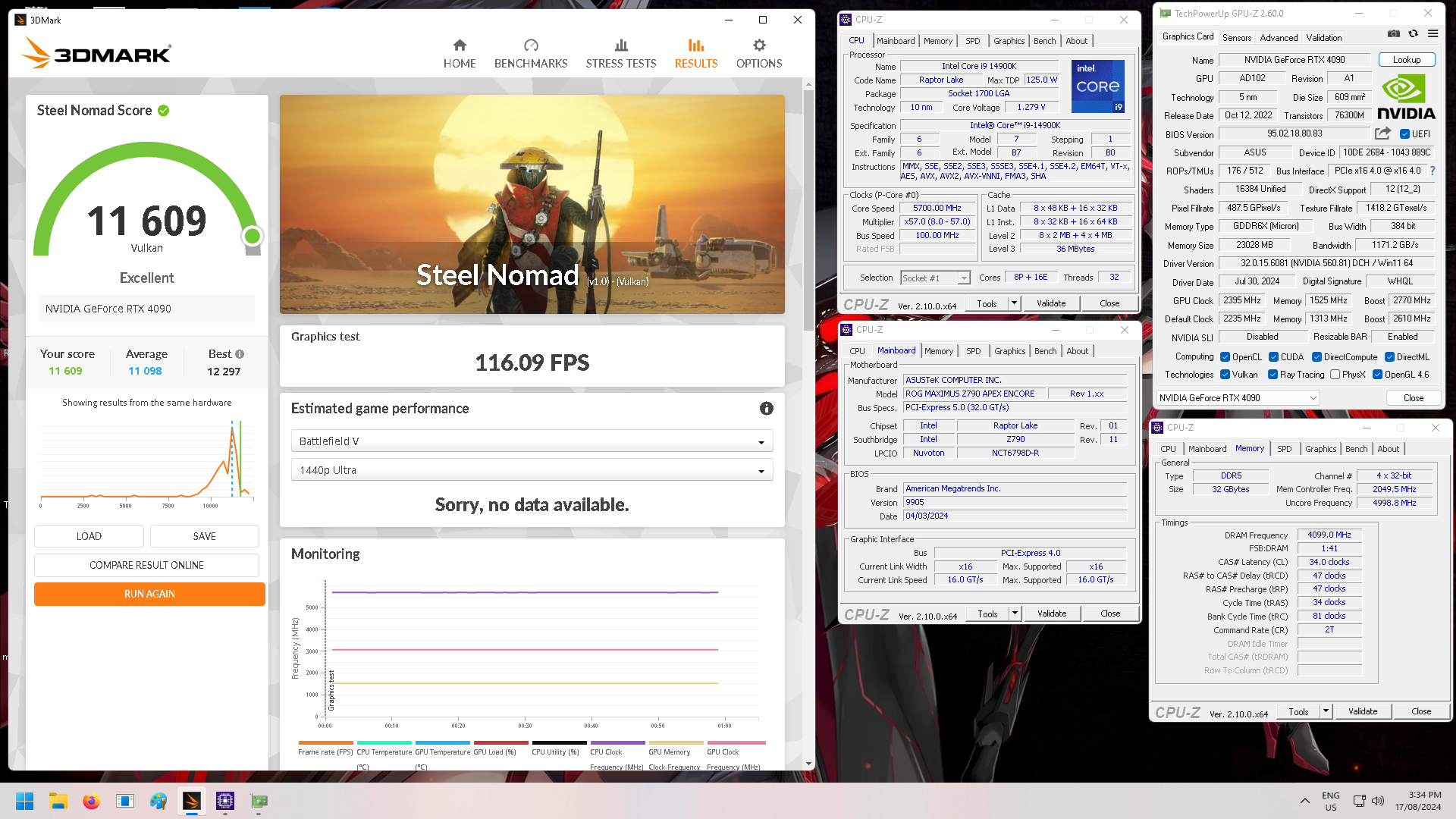Image resolution: width=1456 pixels, height=819 pixels.
Task: Click the score distribution chart
Action: [x=146, y=463]
